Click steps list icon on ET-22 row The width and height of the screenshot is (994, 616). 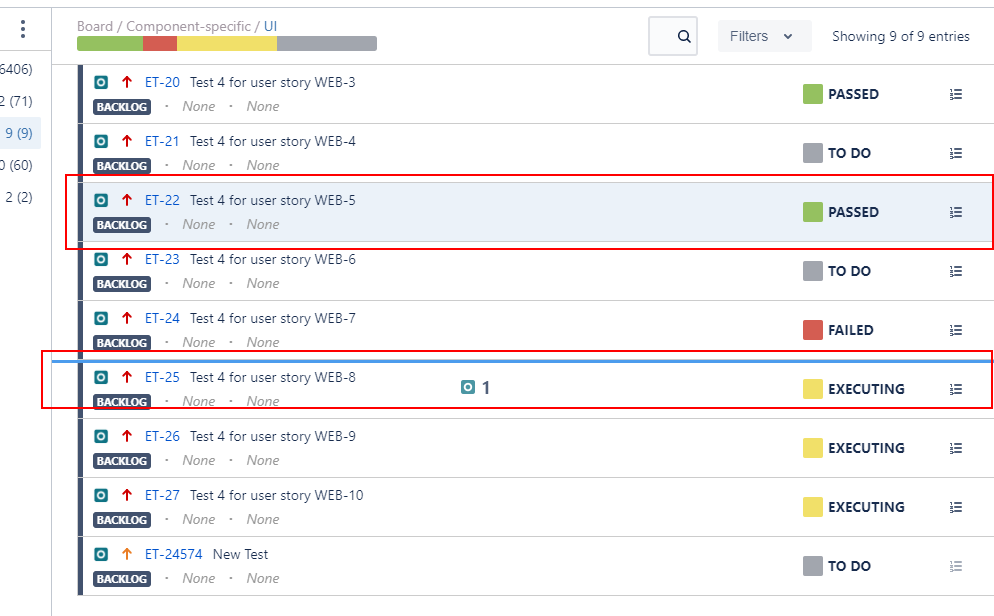coord(956,212)
